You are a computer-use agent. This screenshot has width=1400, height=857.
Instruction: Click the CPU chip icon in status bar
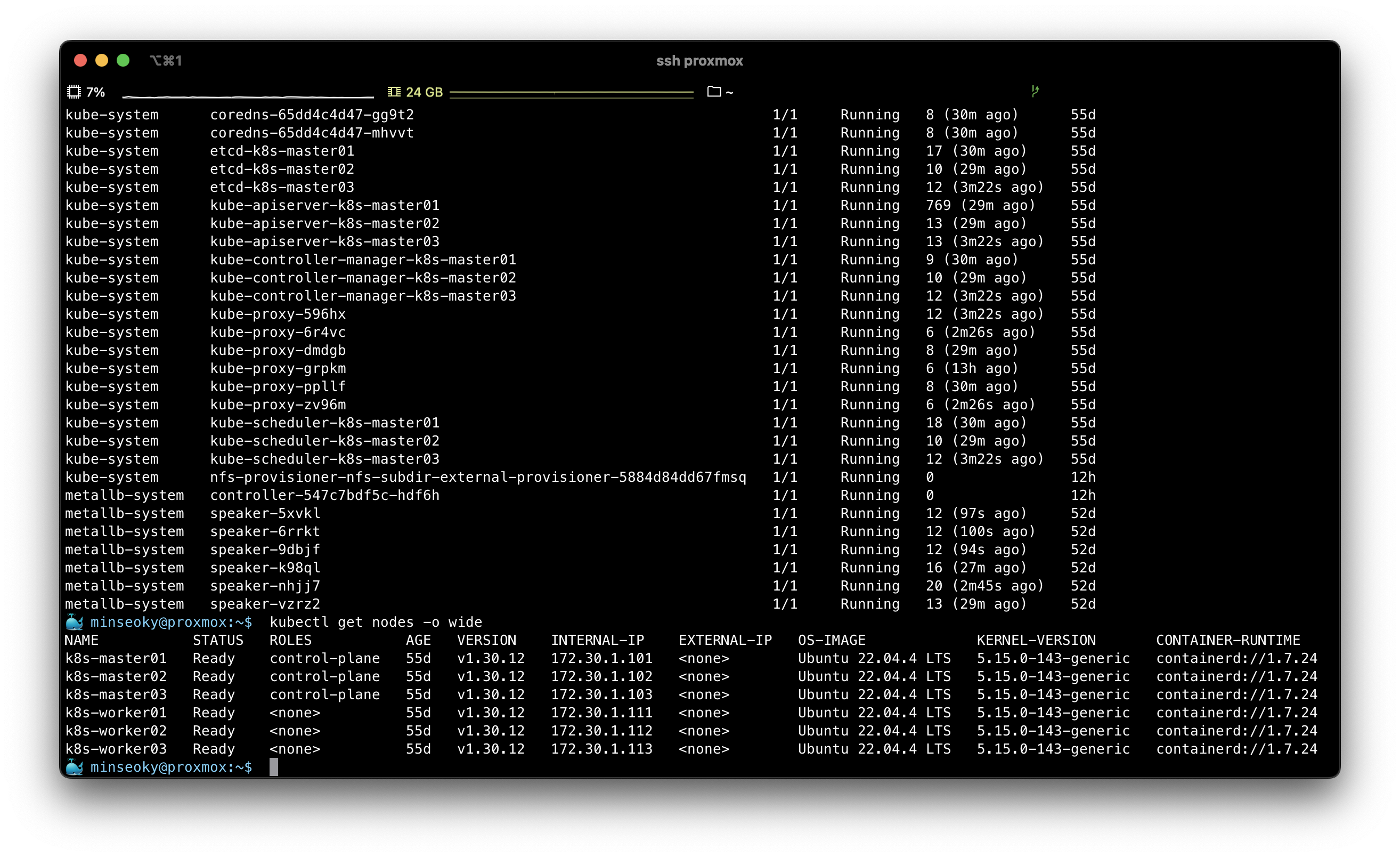[x=74, y=92]
